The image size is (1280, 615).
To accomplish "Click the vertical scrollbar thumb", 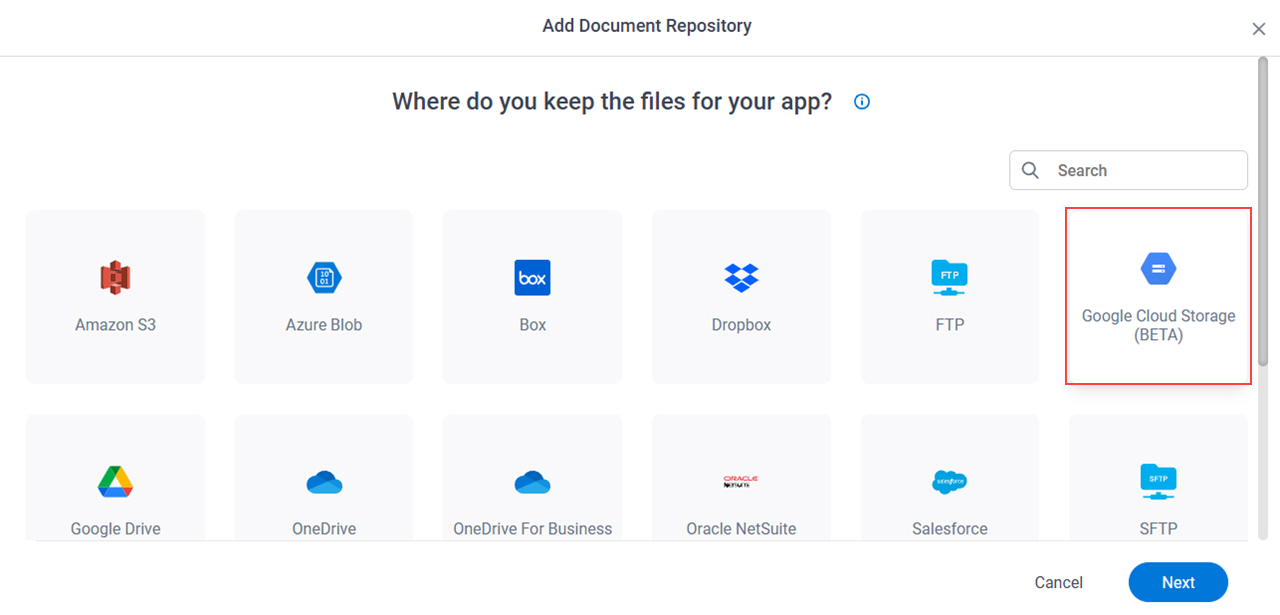I will 1262,210.
